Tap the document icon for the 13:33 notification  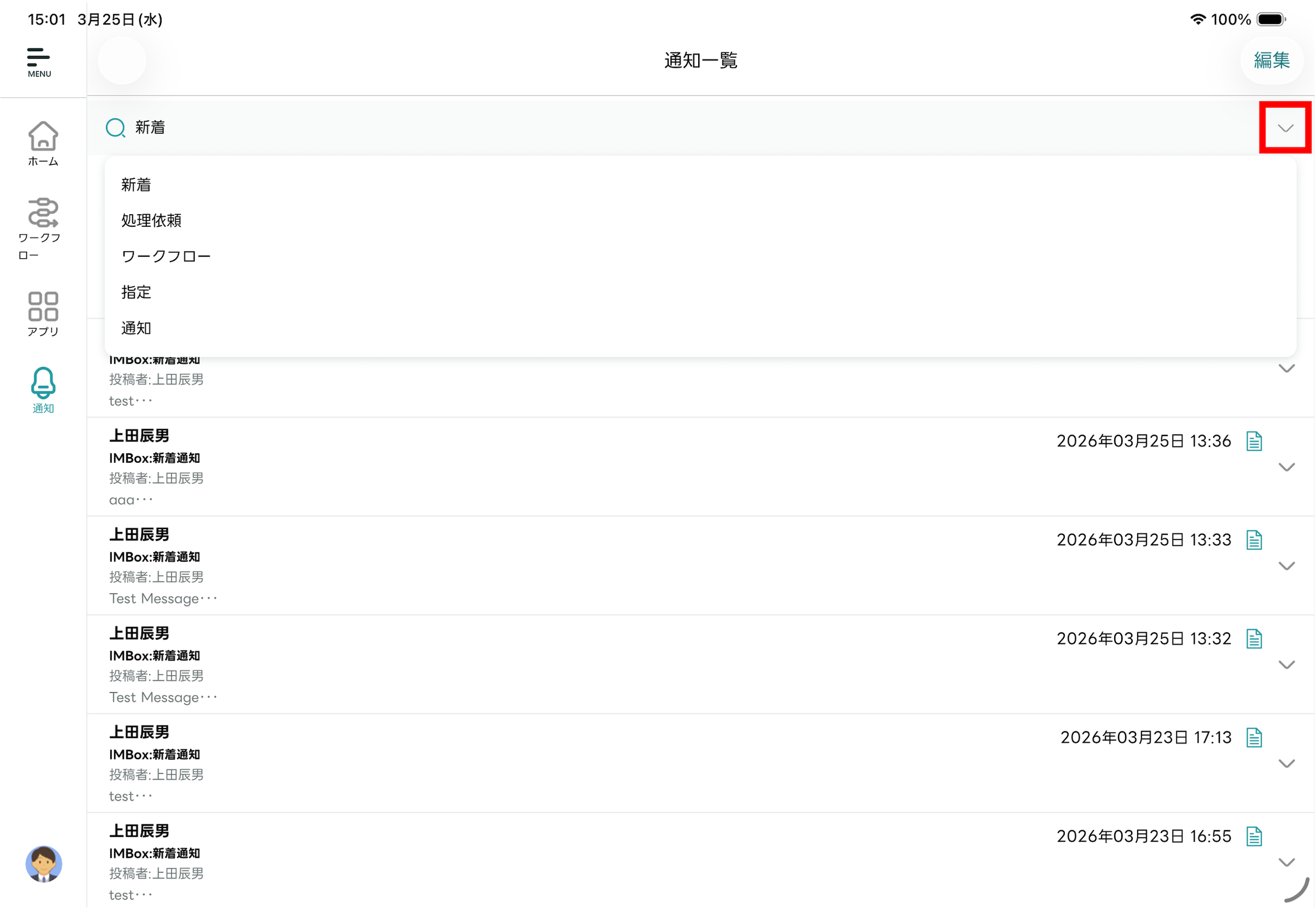[1254, 540]
